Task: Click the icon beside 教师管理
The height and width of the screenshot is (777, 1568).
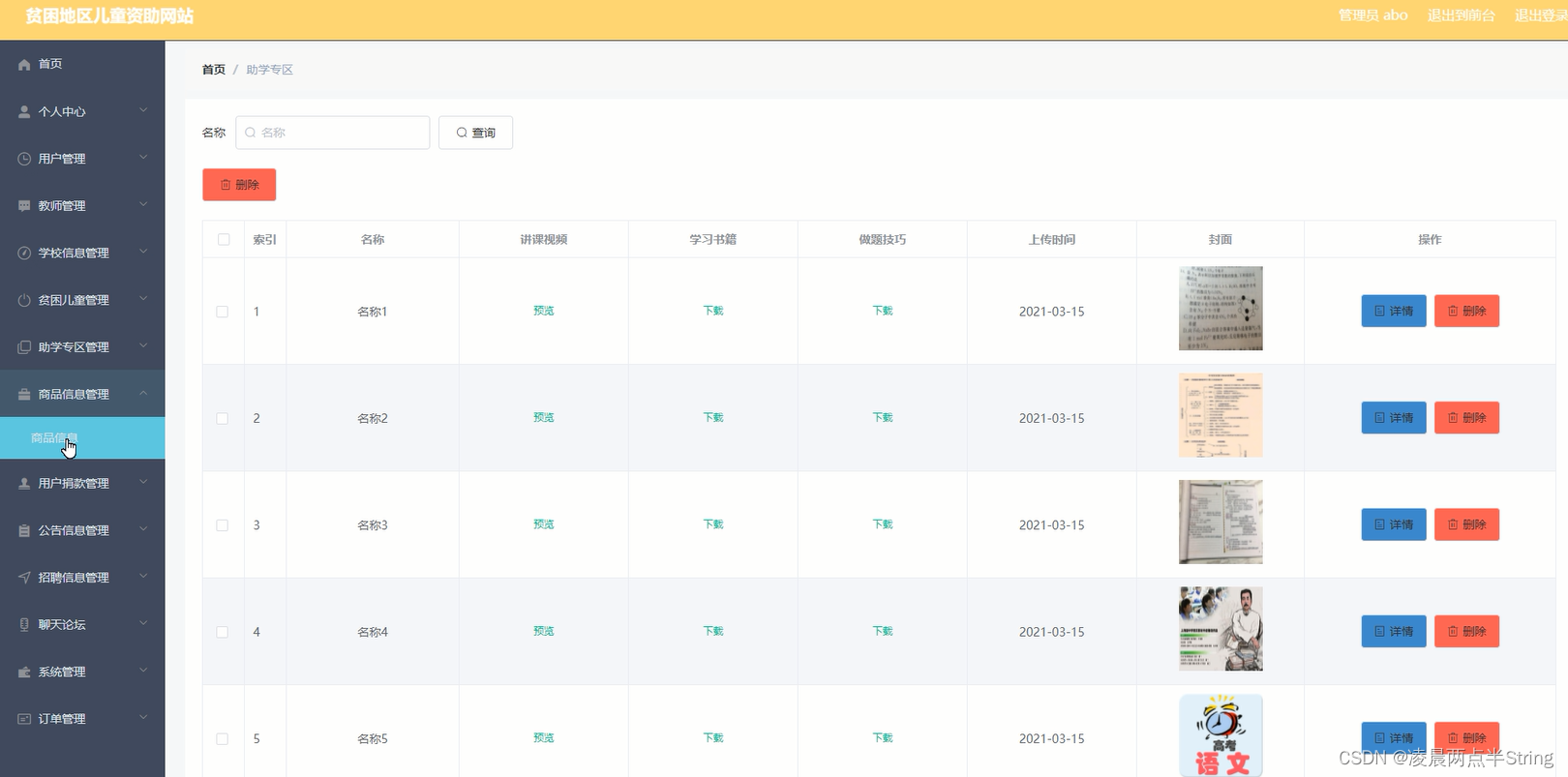Action: pos(24,205)
